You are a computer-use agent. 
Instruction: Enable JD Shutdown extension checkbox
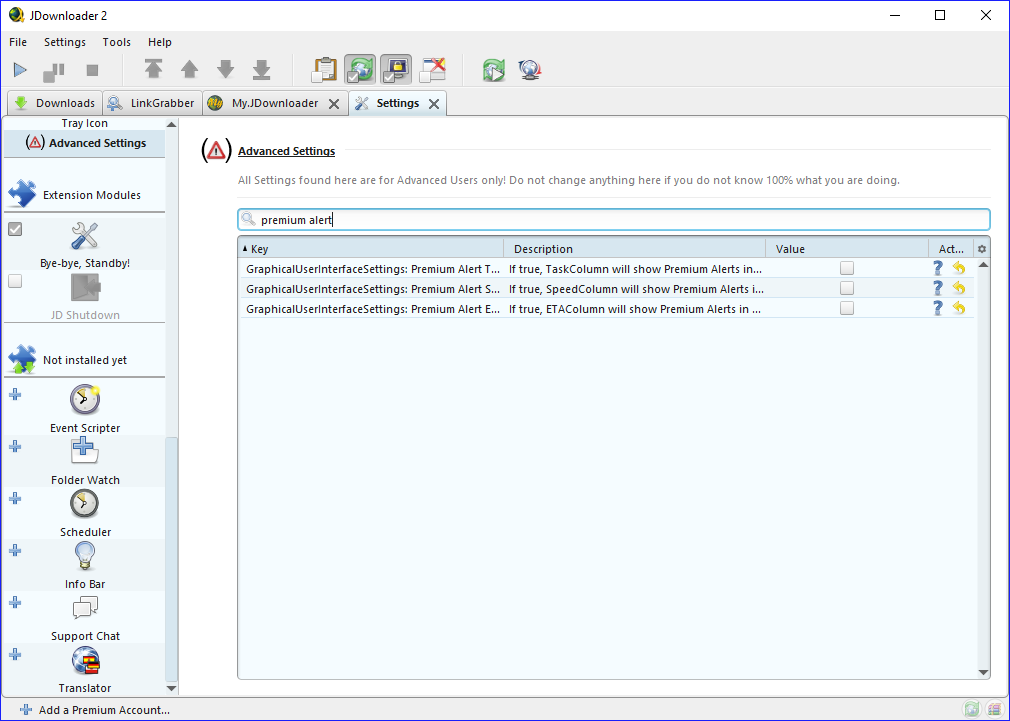15,281
